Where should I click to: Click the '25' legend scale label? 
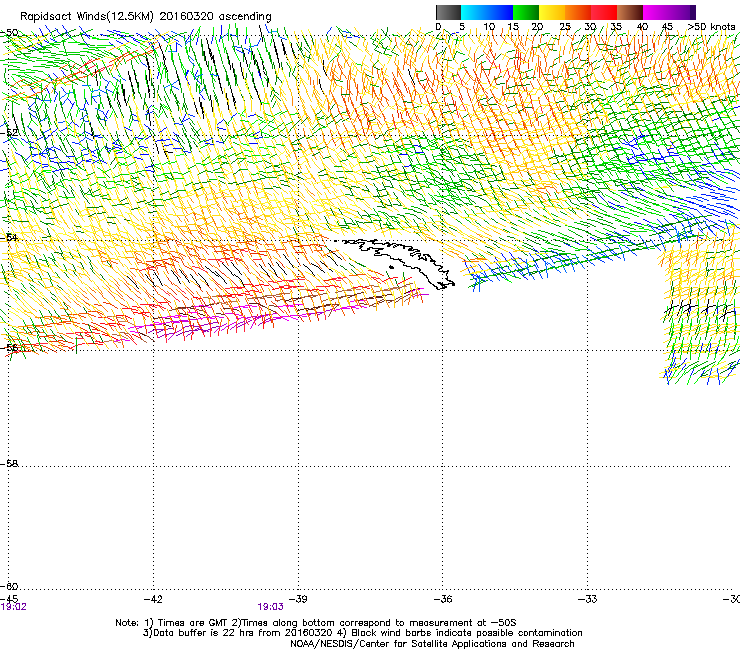click(565, 26)
